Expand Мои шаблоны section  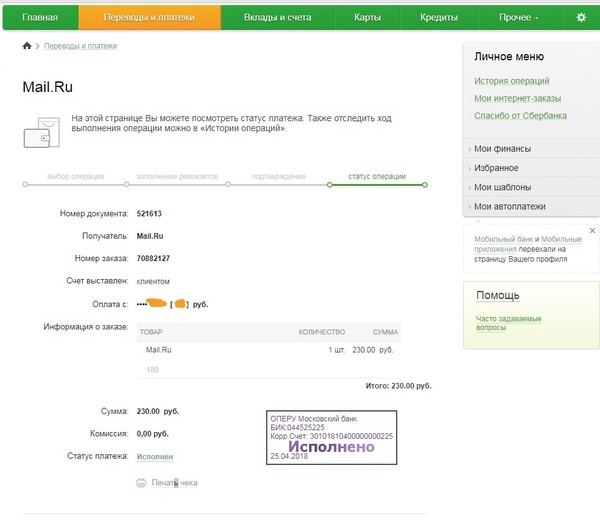point(531,187)
